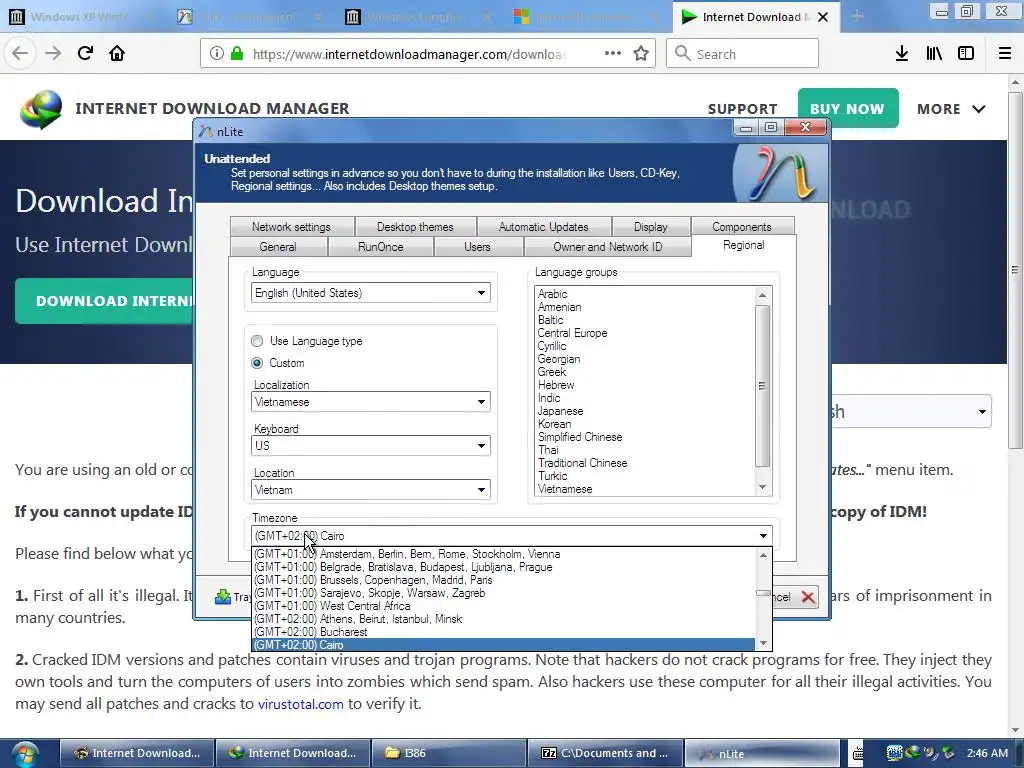Open the 7-Zip C:\Documents and taskbar item

point(605,753)
